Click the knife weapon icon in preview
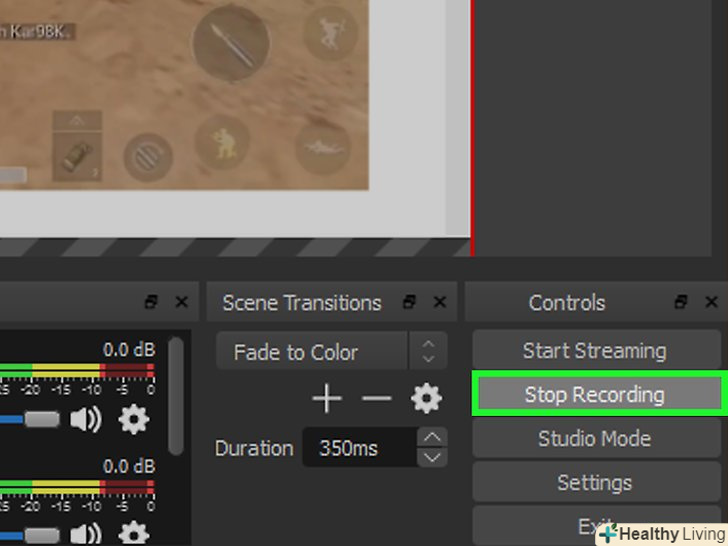Viewport: 728px width, 546px height. tap(231, 43)
